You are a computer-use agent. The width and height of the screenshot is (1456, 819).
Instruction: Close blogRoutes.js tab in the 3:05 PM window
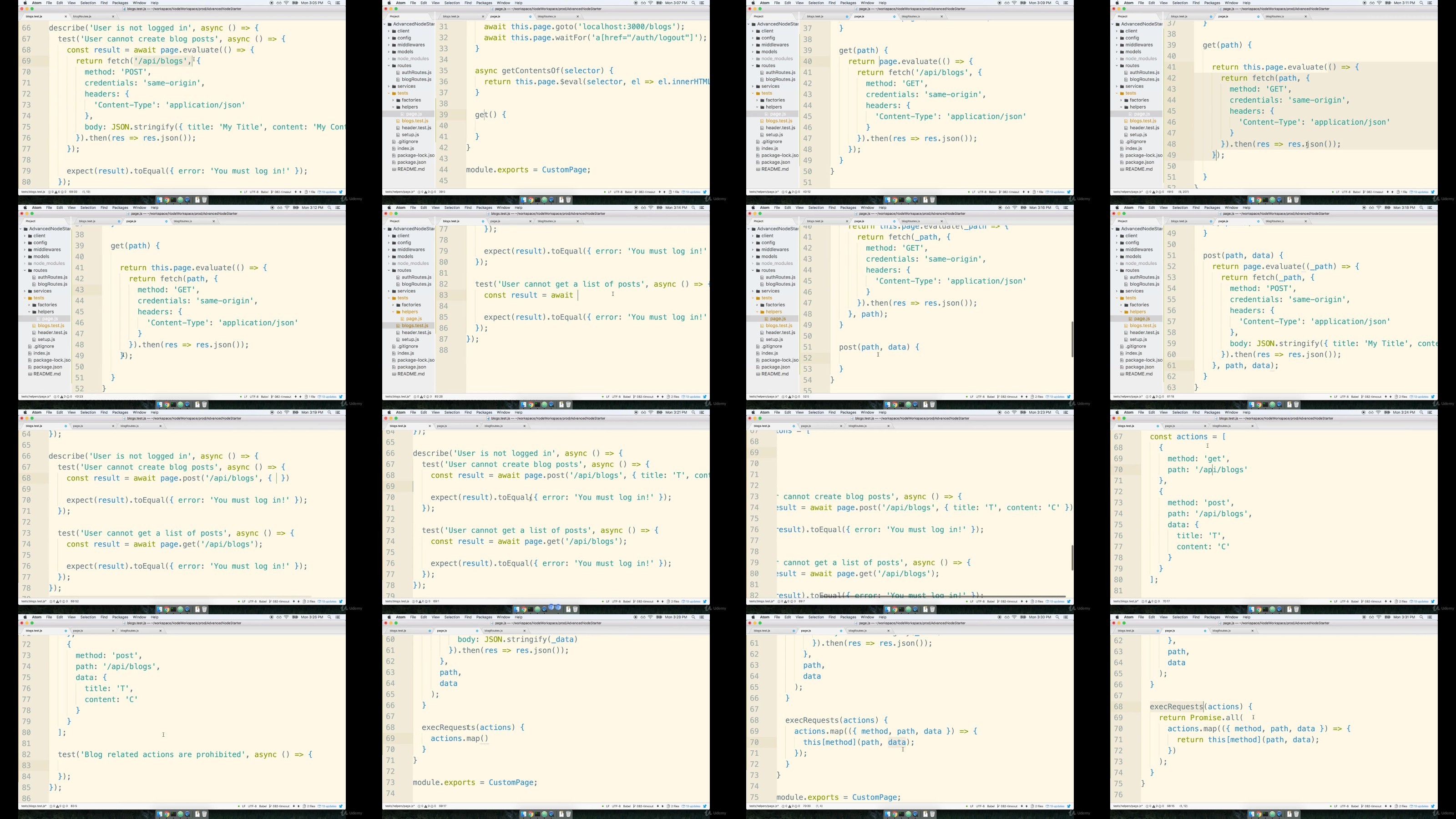(x=113, y=16)
